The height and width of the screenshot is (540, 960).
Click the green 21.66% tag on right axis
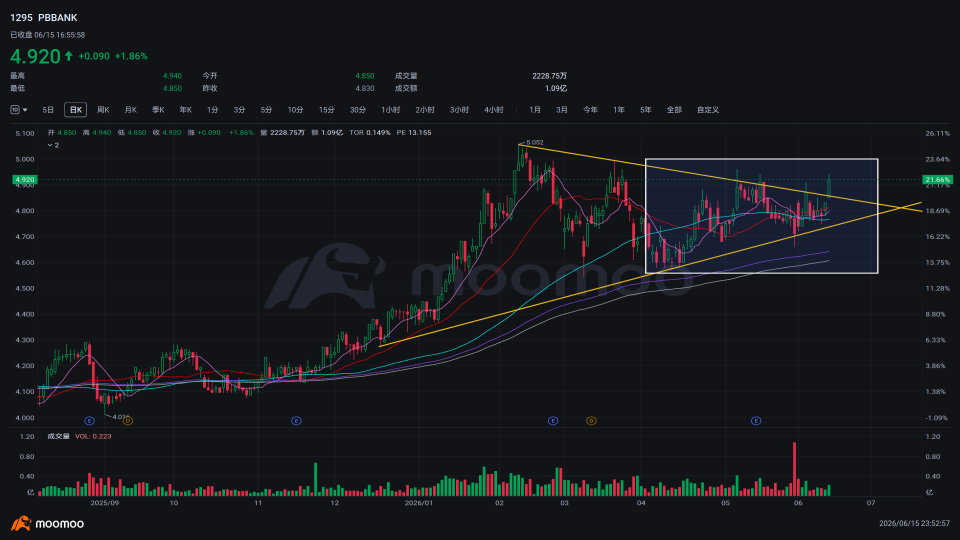[937, 180]
